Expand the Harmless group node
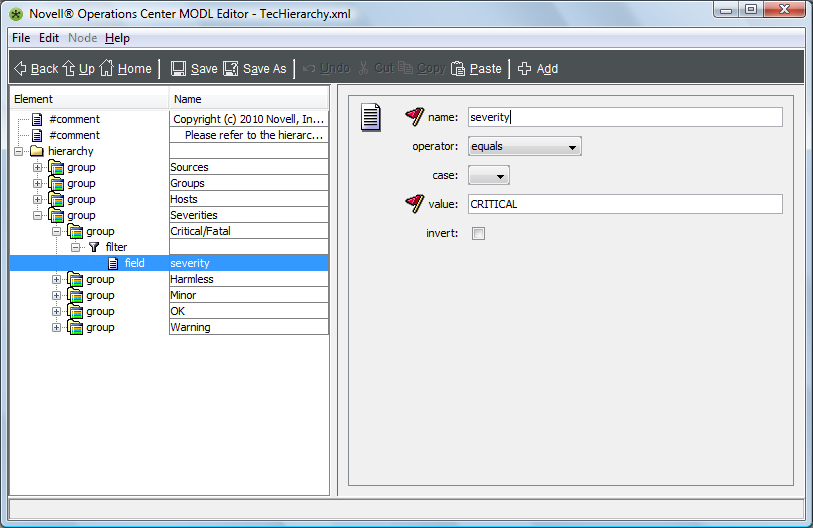Image resolution: width=813 pixels, height=528 pixels. point(57,280)
